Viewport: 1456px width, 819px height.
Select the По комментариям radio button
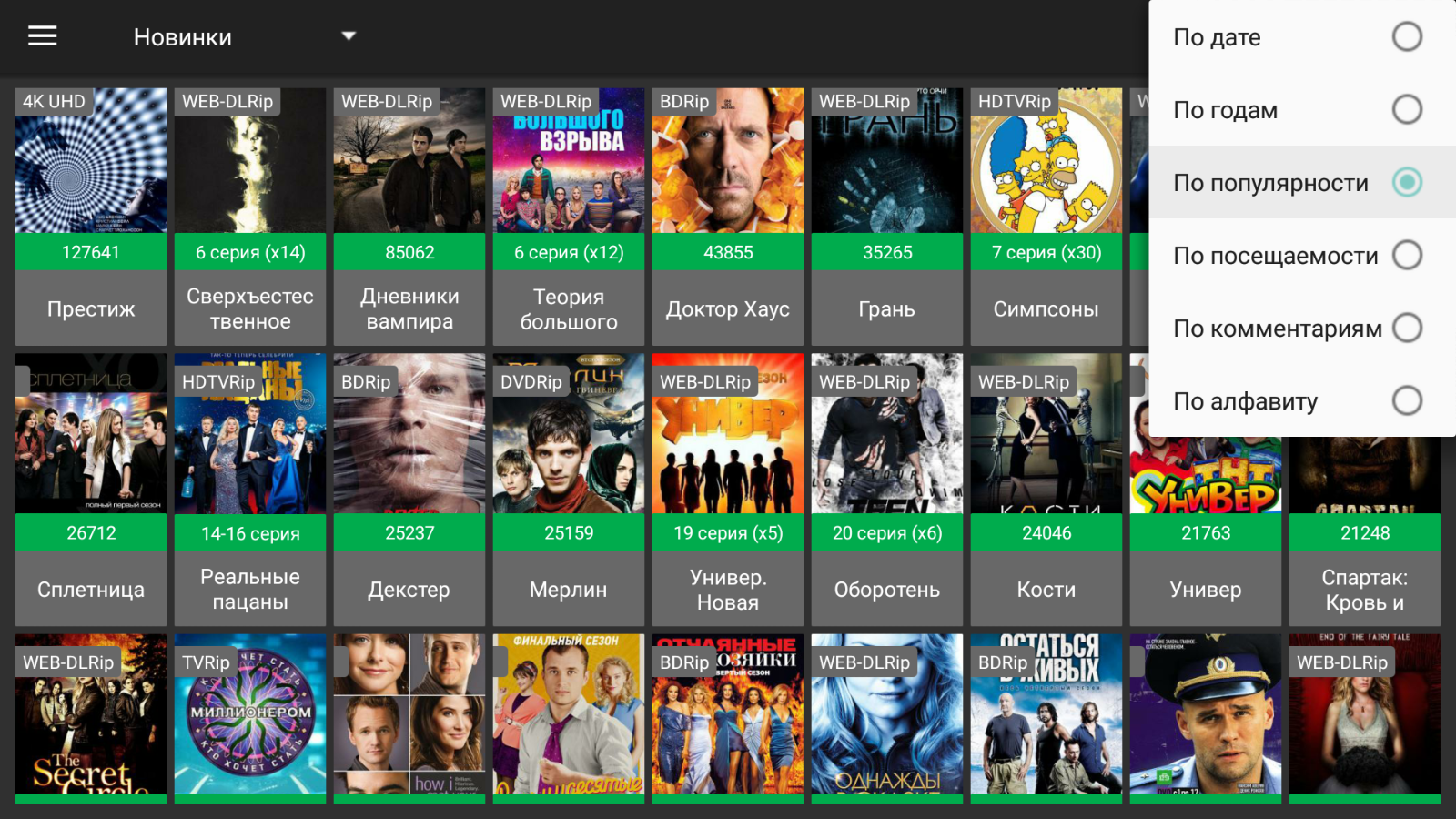[1407, 328]
